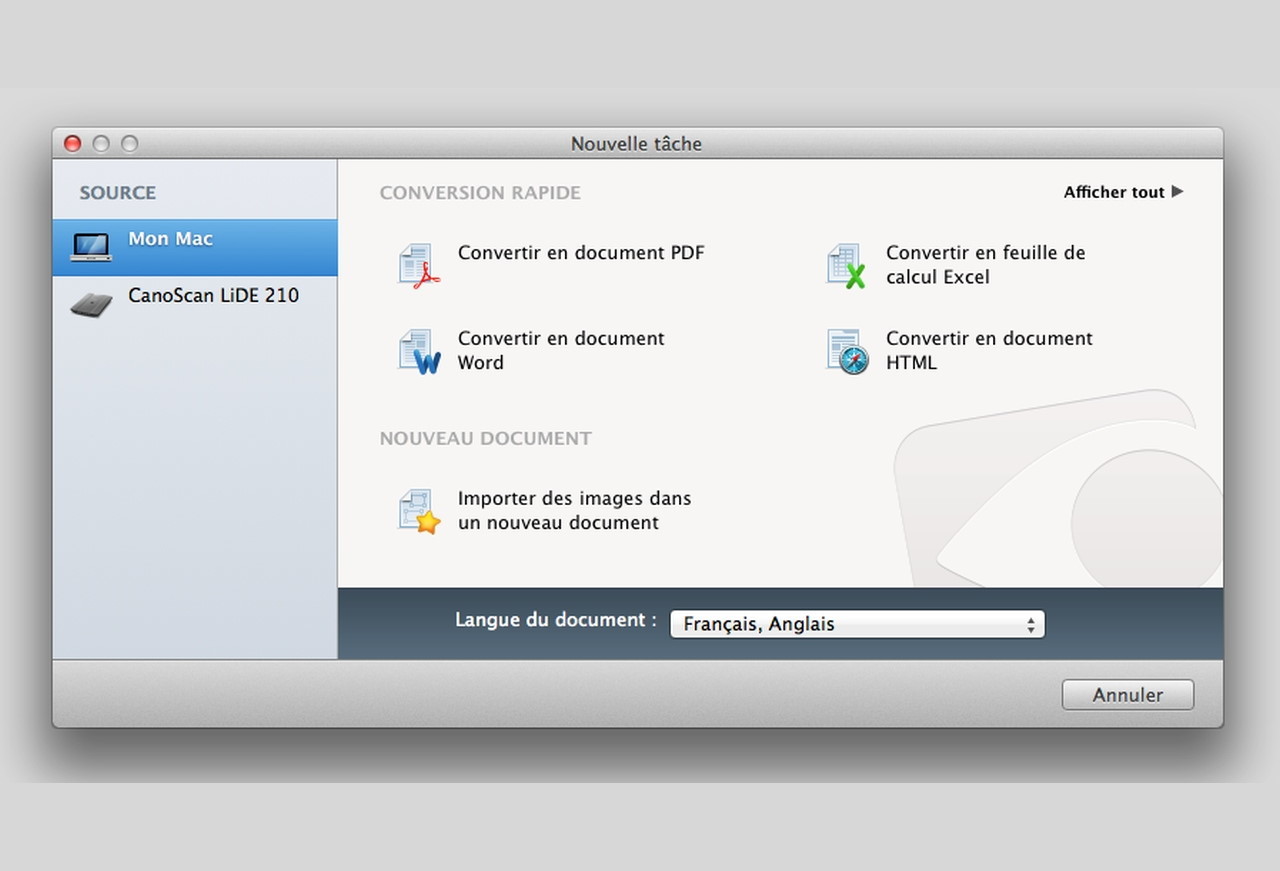1280x871 pixels.
Task: Expand the triangle next to Afficher tout
Action: (1177, 191)
